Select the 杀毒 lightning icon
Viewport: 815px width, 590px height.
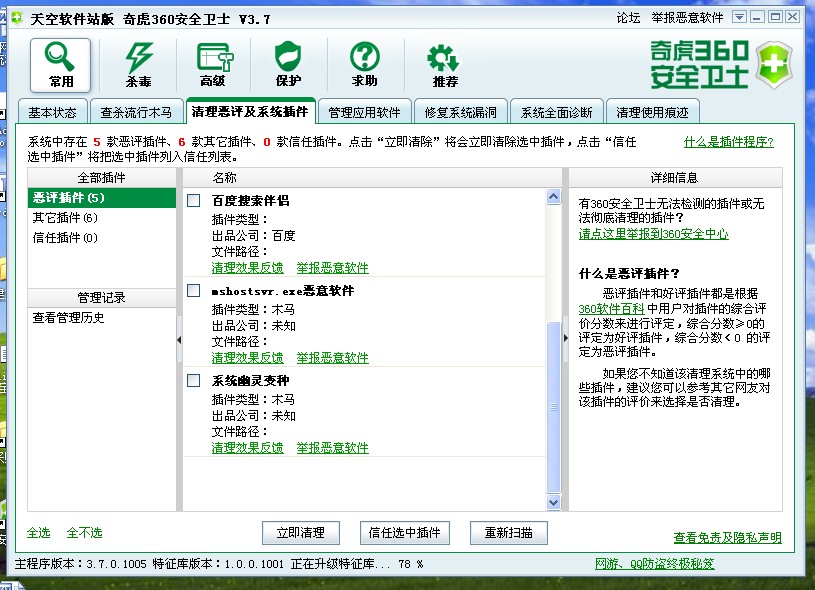[x=138, y=65]
